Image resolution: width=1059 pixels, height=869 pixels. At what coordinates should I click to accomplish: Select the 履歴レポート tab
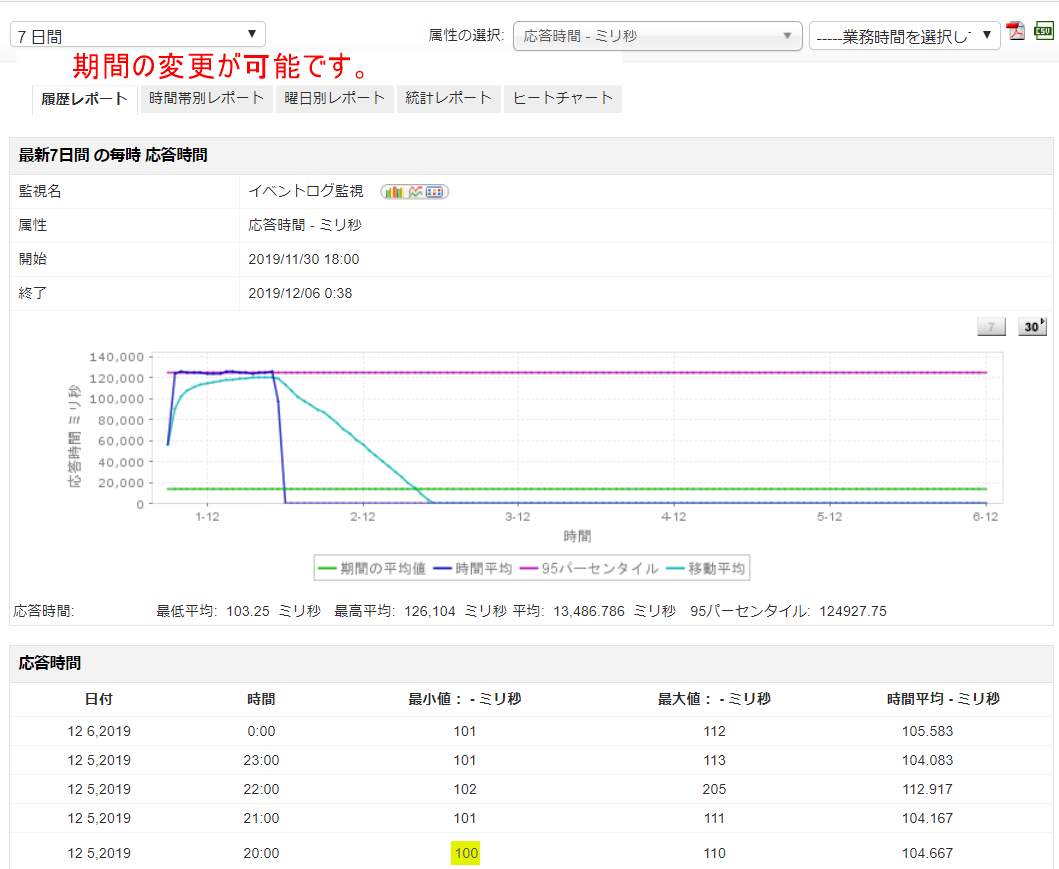(84, 99)
